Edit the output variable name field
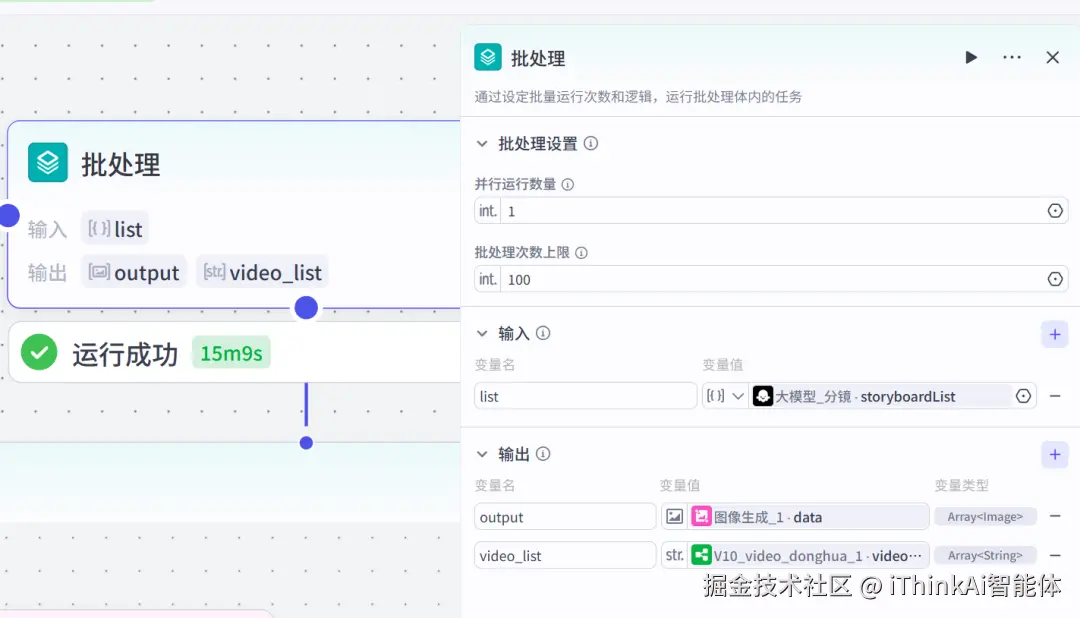Viewport: 1080px width, 618px height. coord(565,517)
